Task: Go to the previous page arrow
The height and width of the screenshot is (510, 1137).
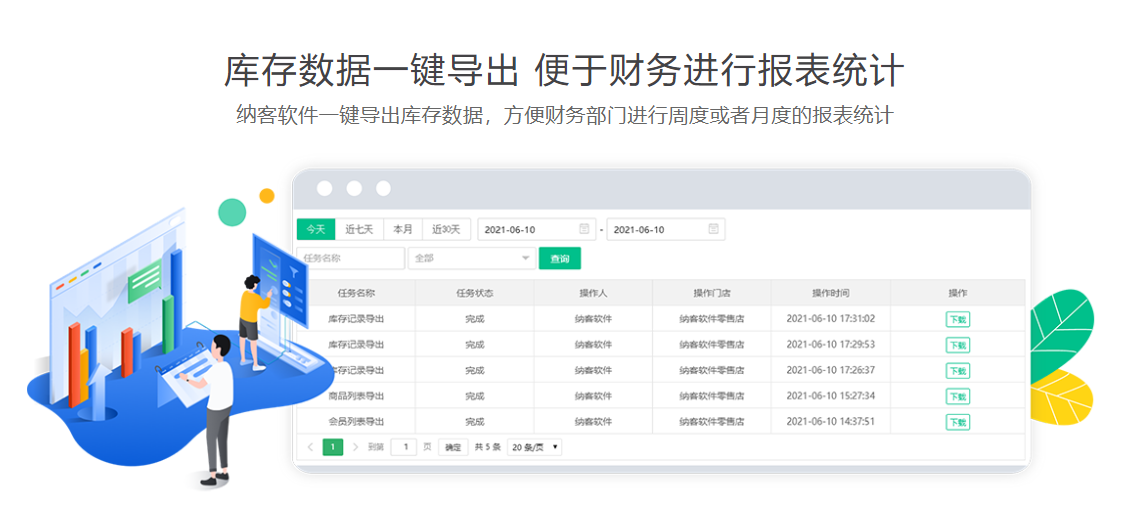Action: [x=310, y=447]
